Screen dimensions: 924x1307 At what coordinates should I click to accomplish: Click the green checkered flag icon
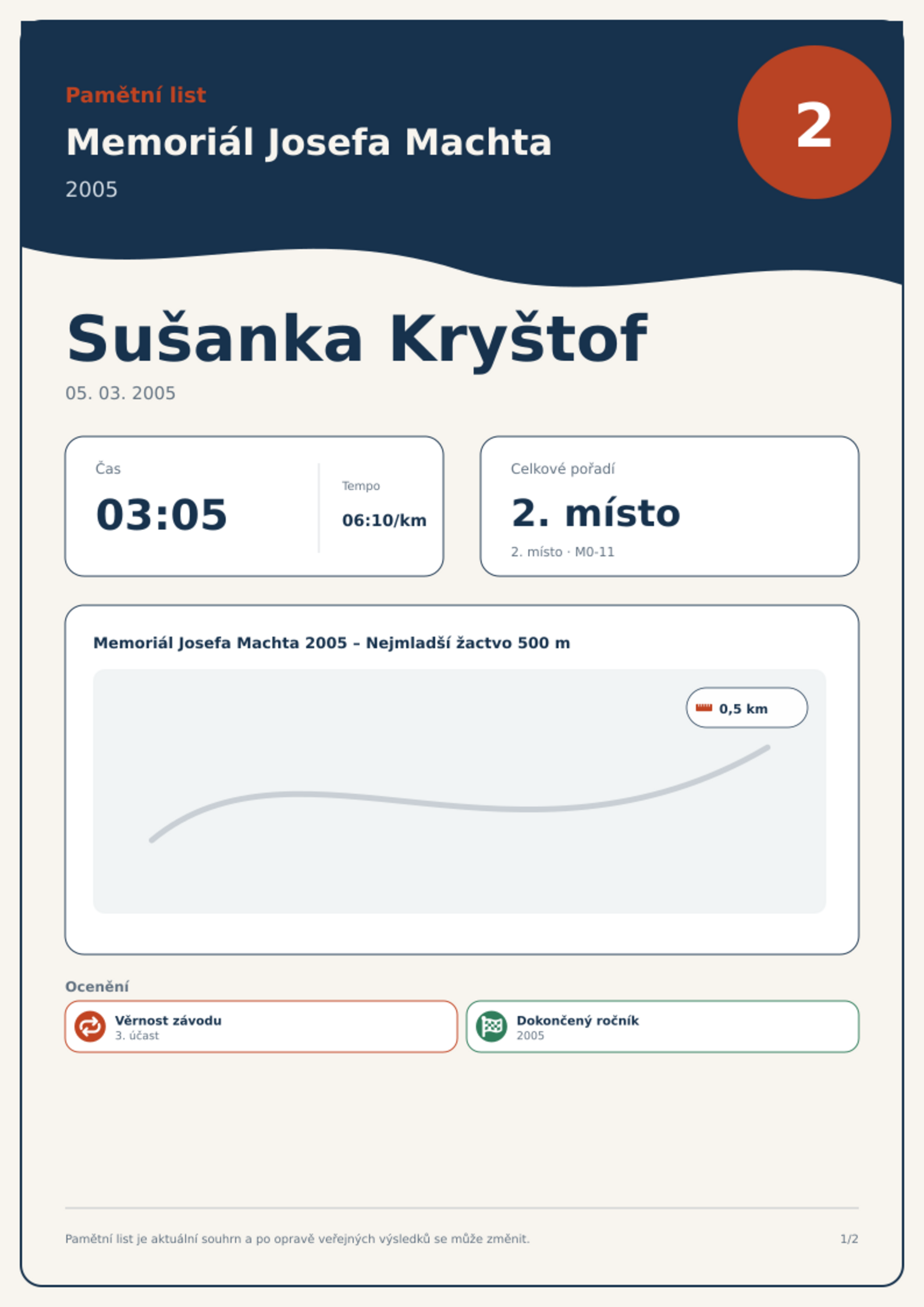491,1026
